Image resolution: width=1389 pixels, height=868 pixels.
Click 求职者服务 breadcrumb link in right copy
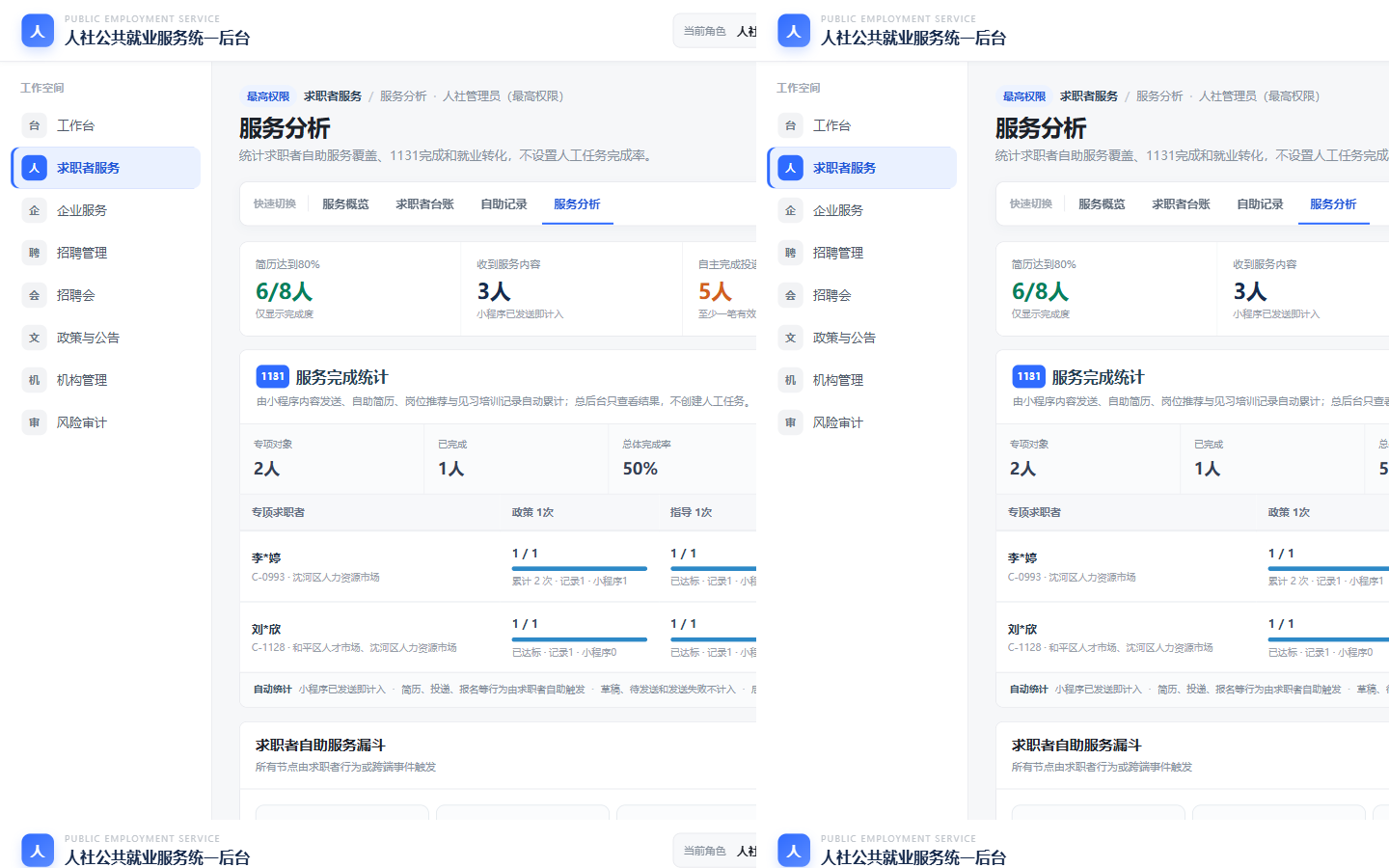[1089, 96]
